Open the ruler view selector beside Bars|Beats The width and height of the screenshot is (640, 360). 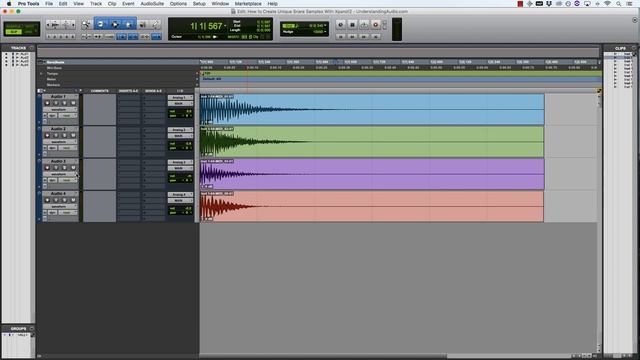[x=41, y=62]
